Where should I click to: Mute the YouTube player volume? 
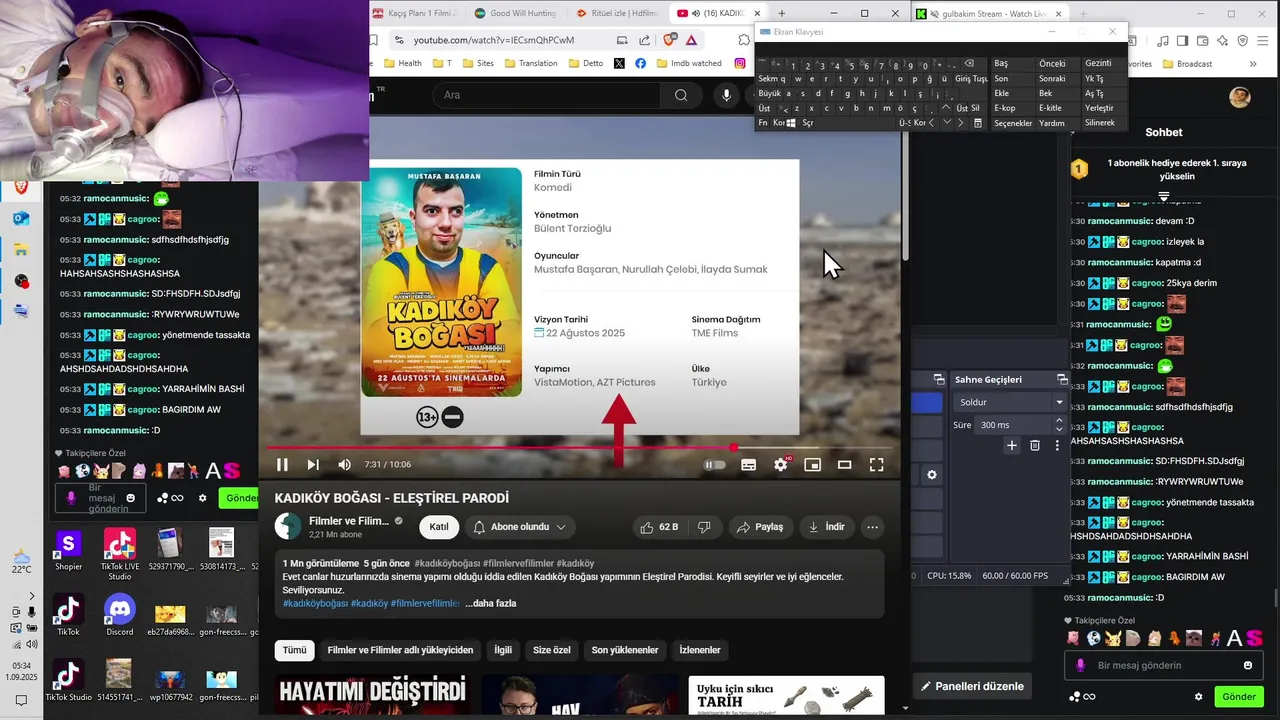(x=344, y=464)
